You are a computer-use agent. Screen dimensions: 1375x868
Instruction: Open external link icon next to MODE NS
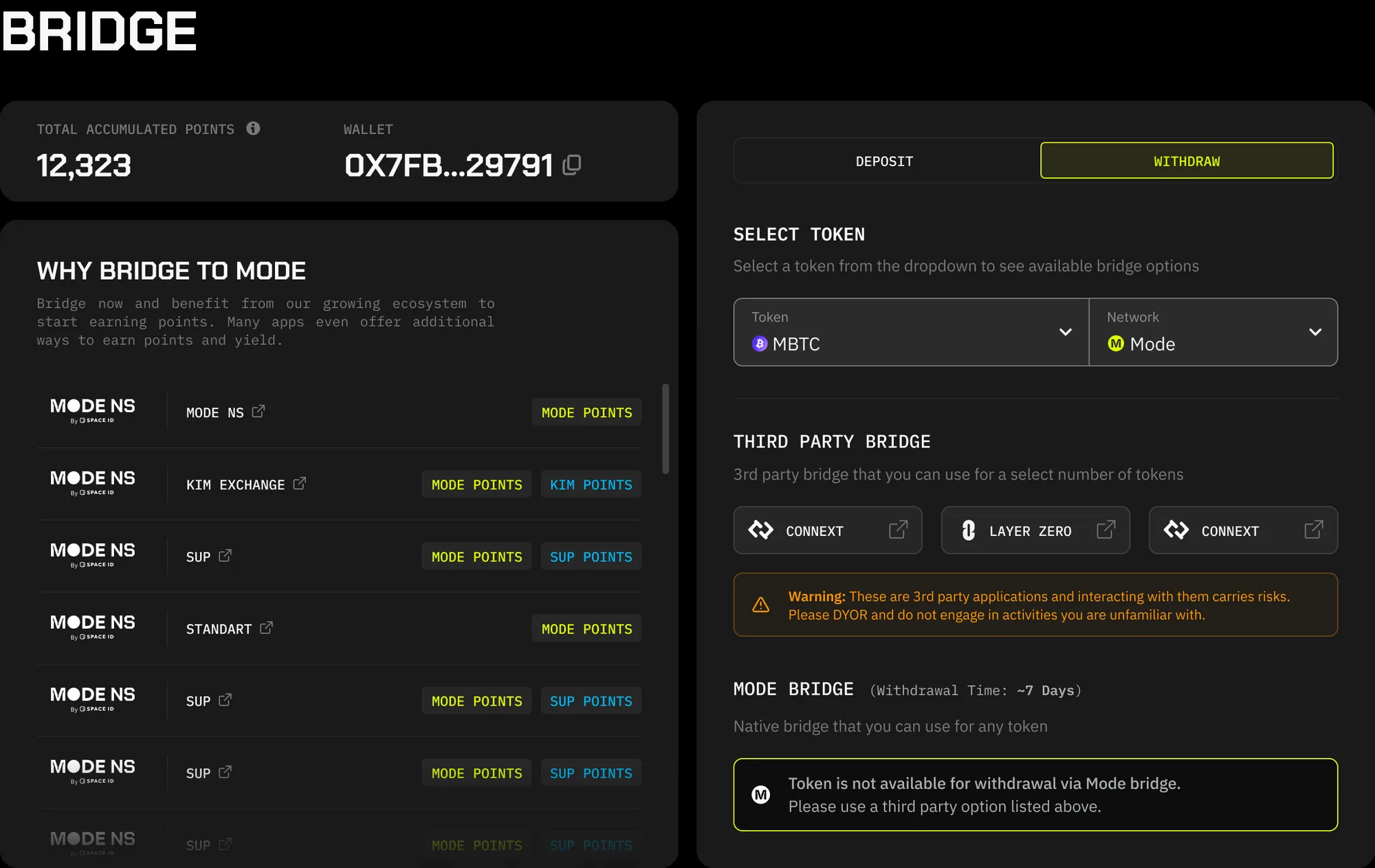(258, 412)
